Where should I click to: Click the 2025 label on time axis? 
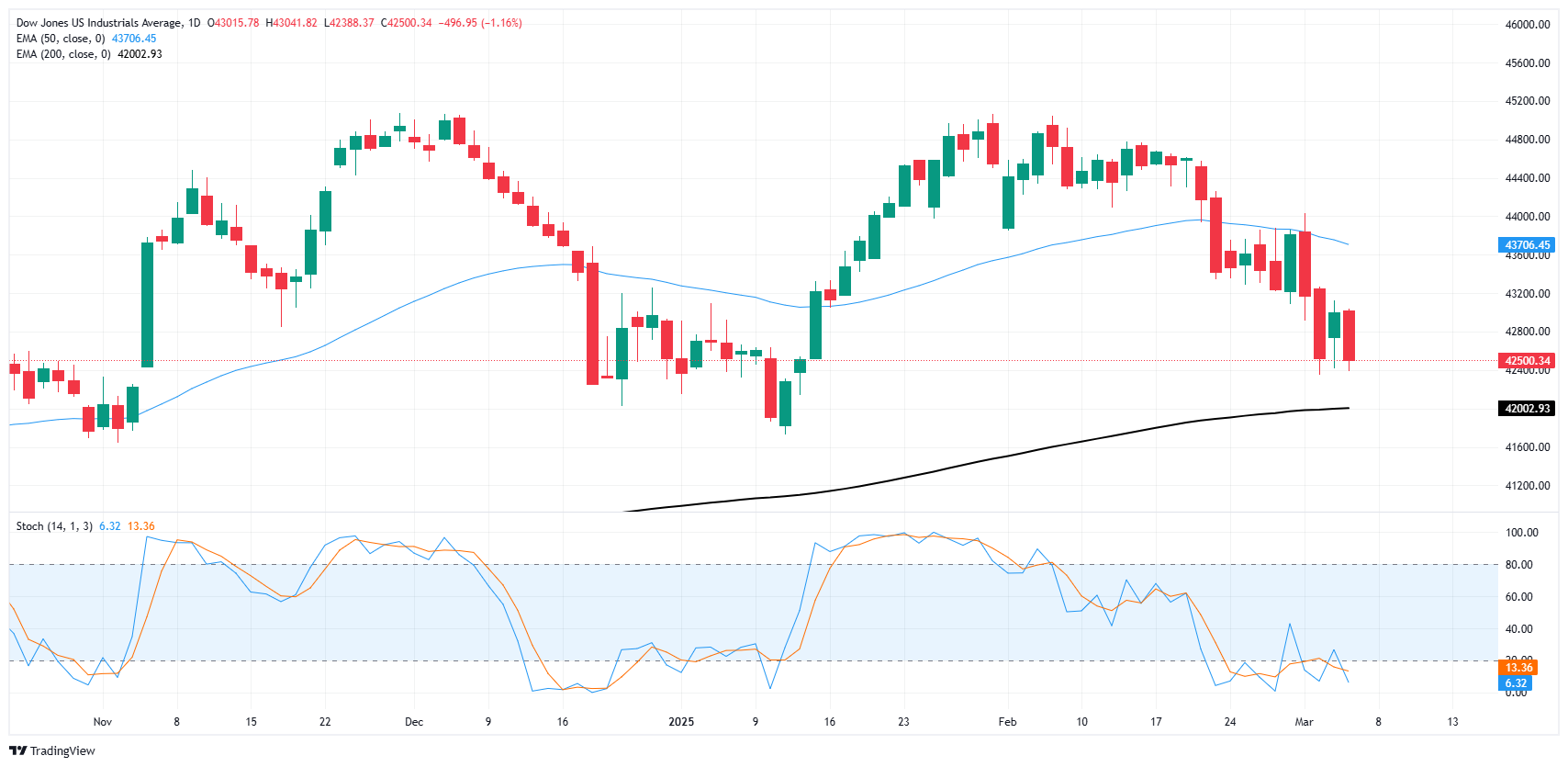681,722
